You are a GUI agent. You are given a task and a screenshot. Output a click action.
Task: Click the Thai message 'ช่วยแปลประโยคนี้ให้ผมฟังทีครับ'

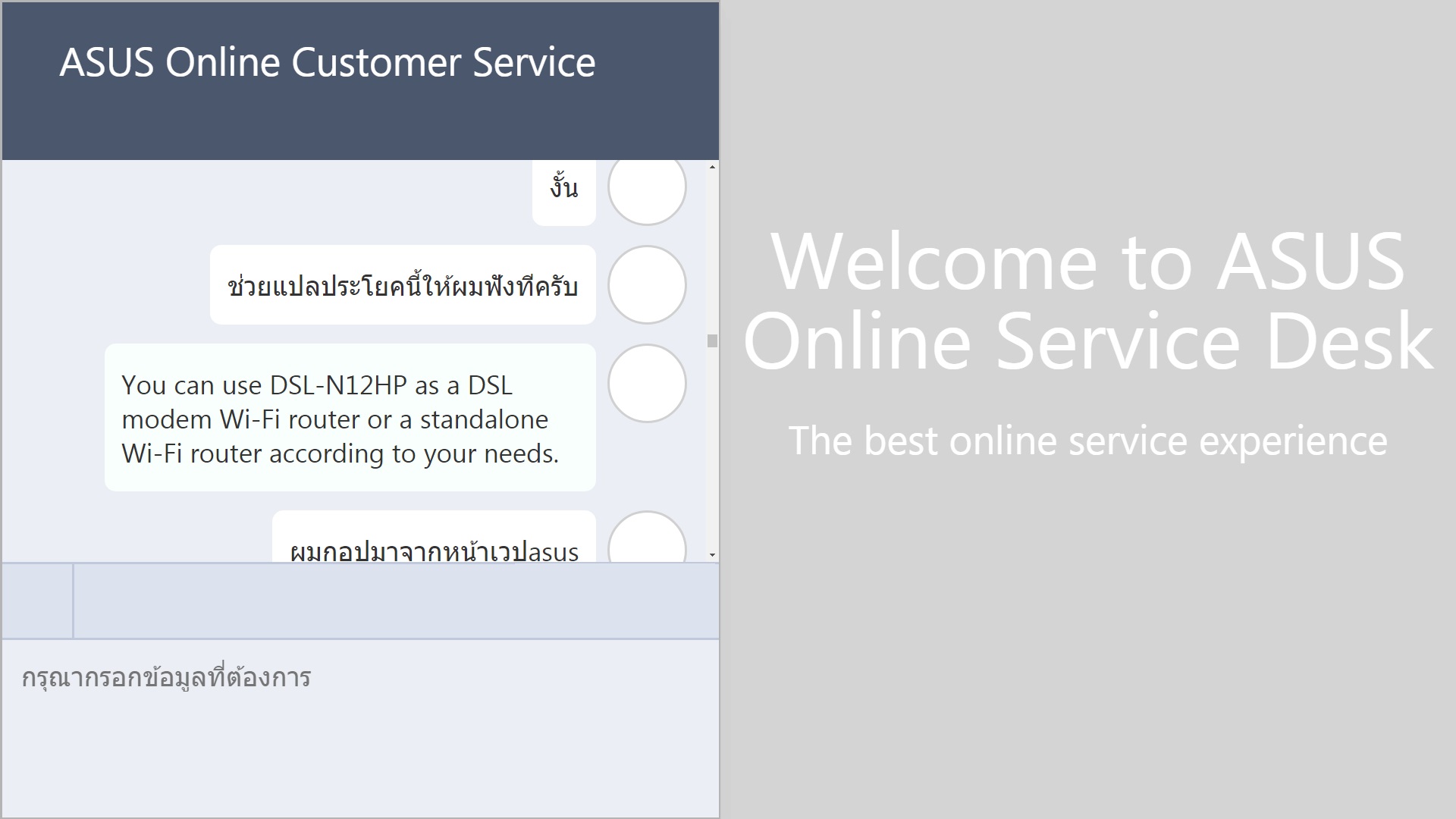[403, 285]
